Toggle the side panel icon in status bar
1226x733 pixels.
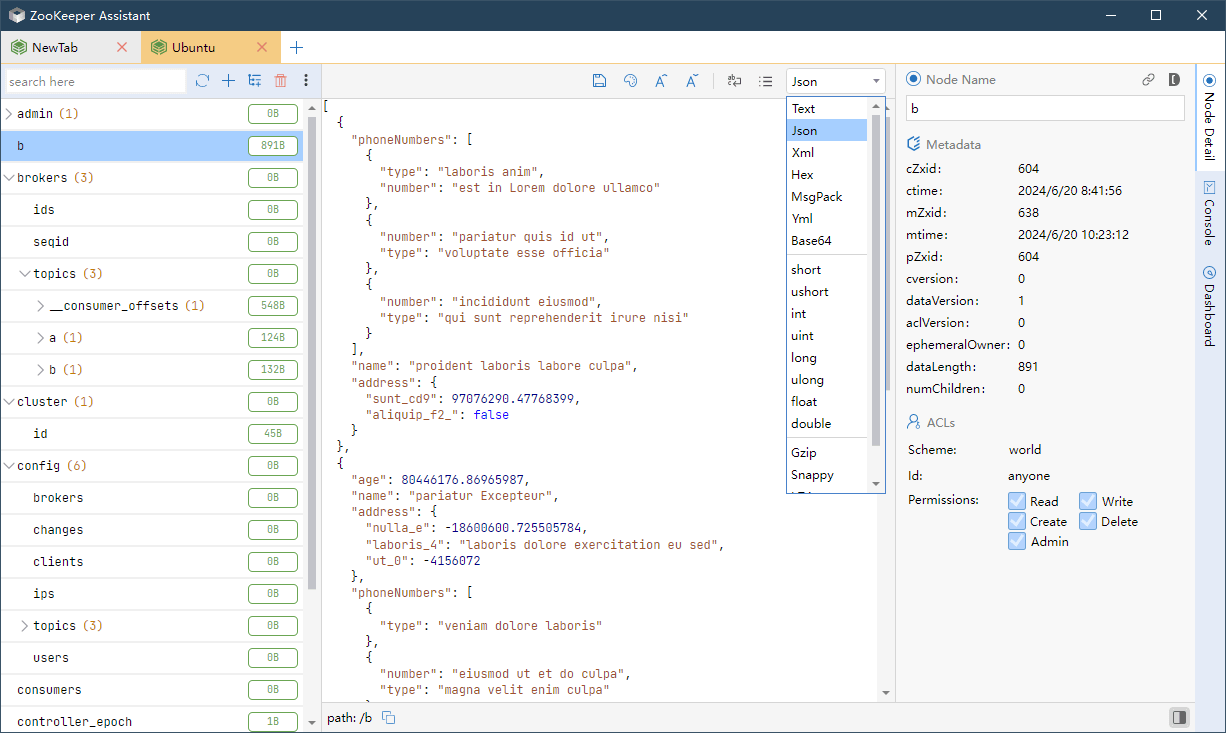click(x=1180, y=717)
